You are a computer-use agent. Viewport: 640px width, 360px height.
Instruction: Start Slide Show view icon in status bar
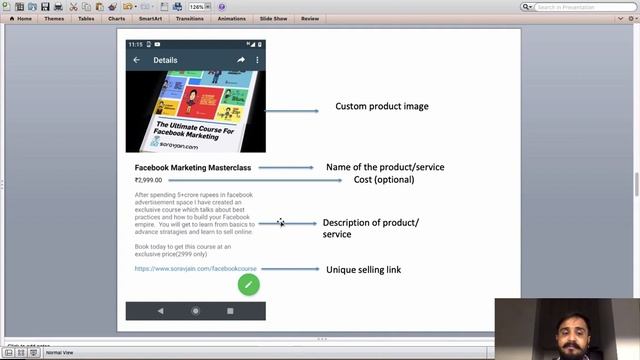tap(33, 353)
